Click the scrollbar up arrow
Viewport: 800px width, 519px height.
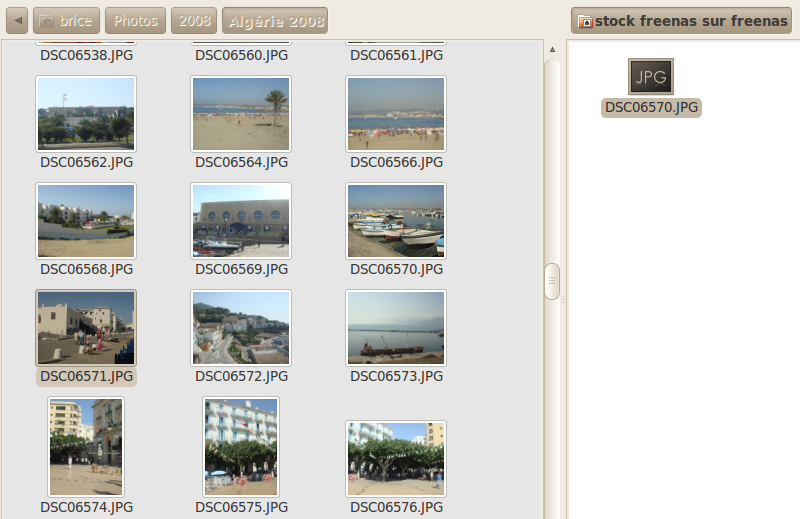(552, 50)
